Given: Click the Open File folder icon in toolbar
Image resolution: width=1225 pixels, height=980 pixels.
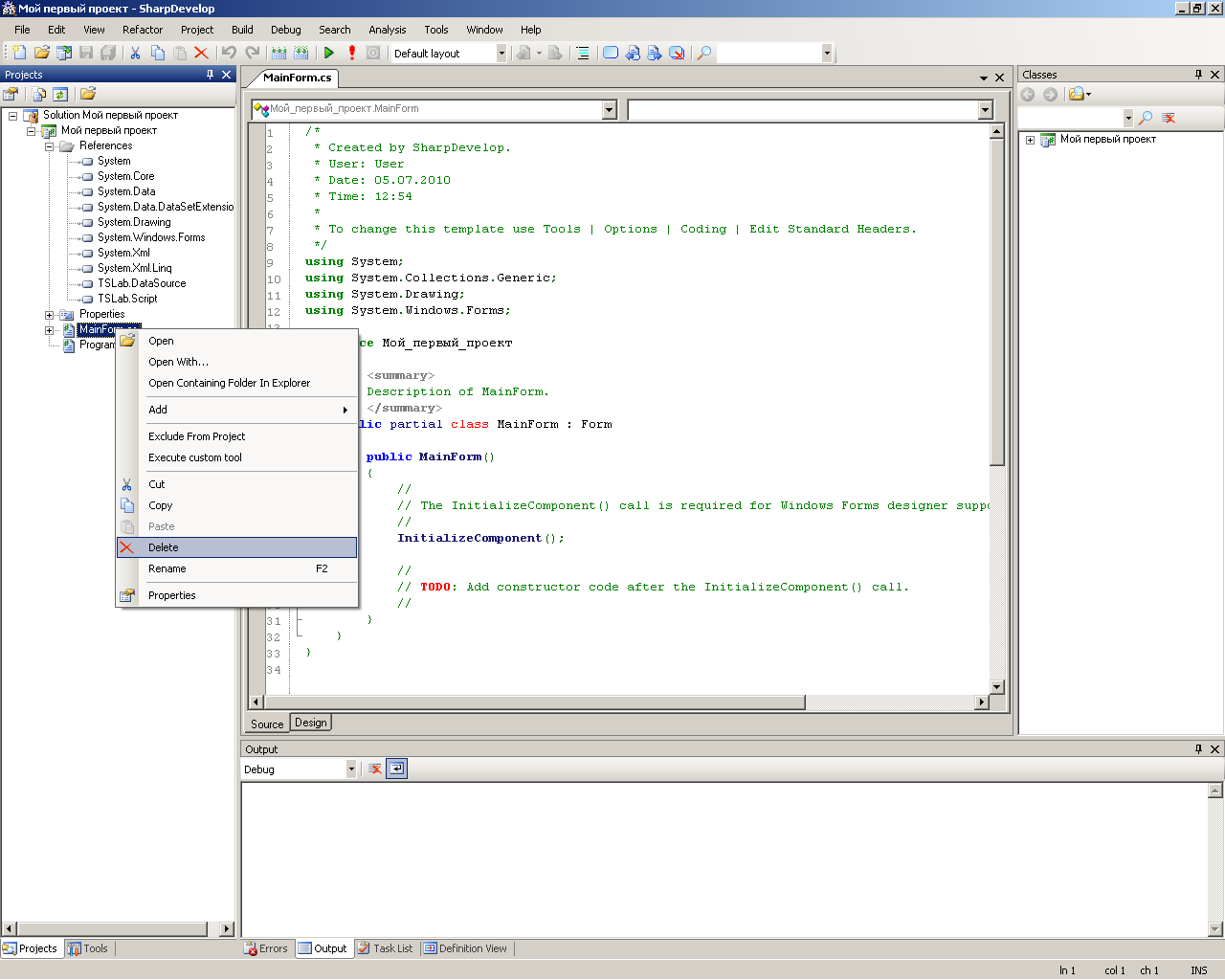Looking at the screenshot, I should (41, 54).
